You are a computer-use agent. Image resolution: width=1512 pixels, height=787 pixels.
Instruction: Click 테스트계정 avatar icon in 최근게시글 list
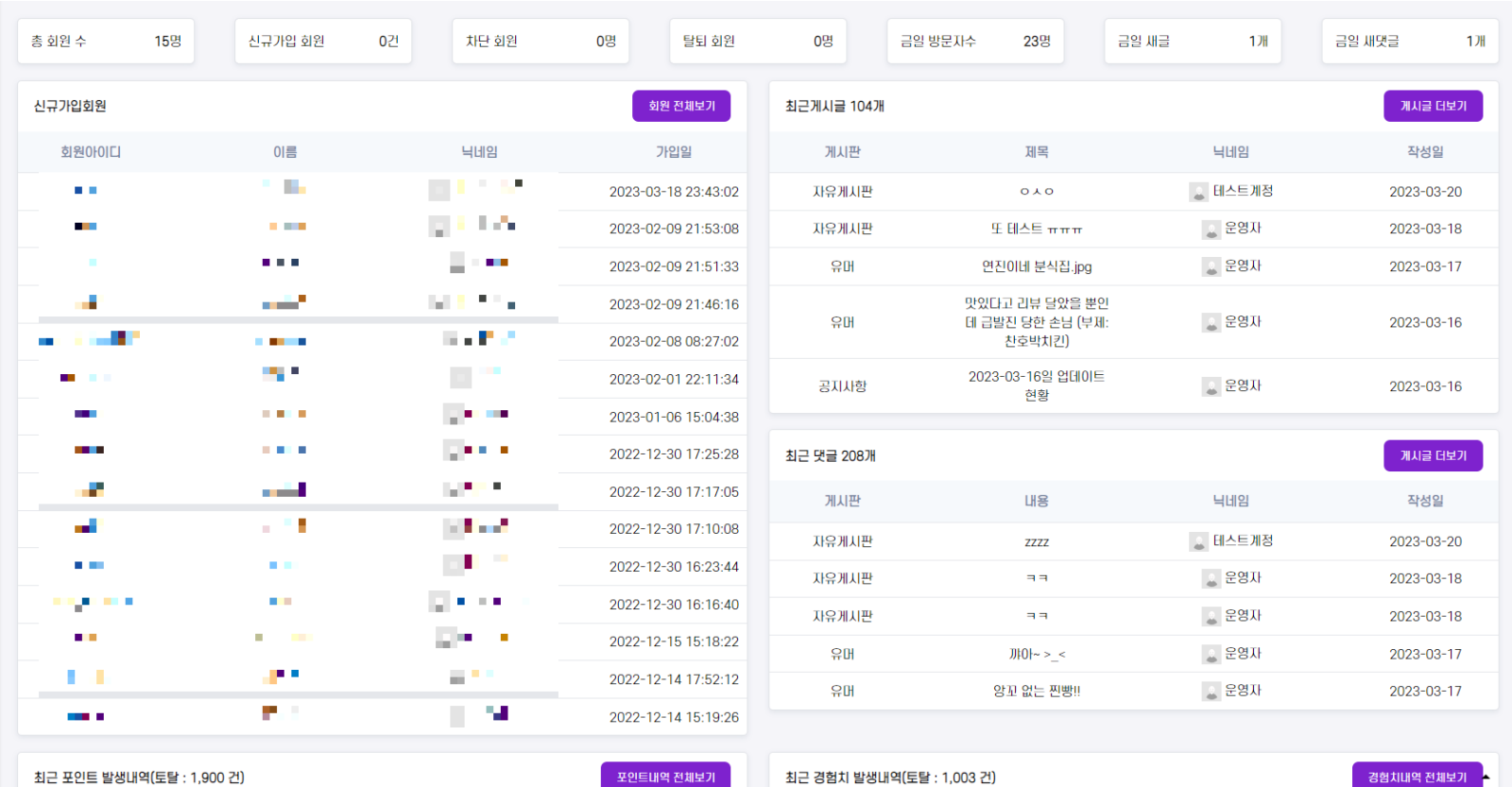tap(1198, 192)
